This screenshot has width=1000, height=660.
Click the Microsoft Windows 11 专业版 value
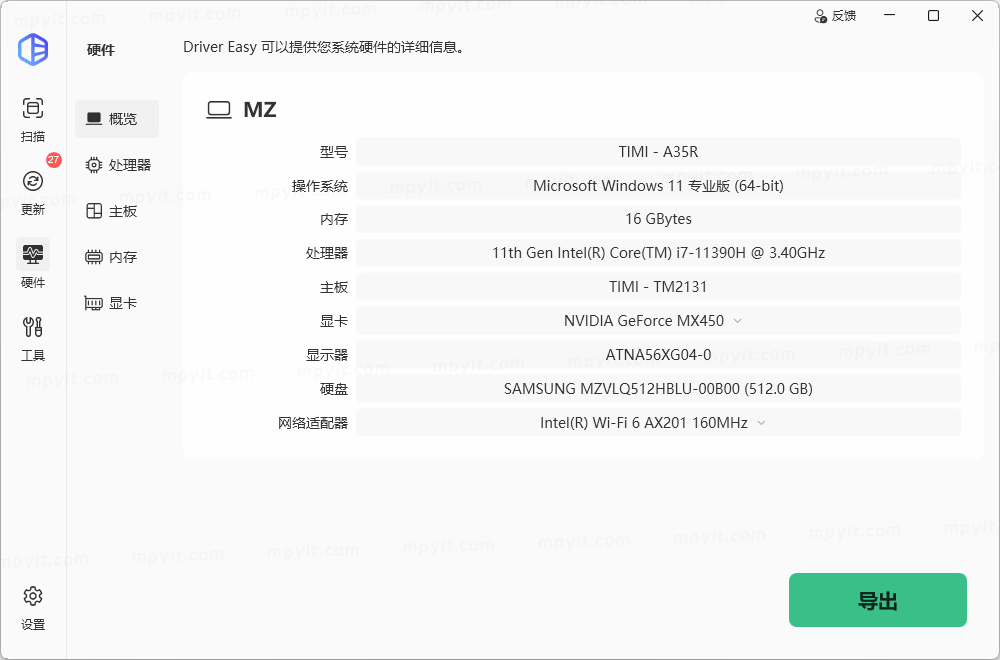point(658,186)
